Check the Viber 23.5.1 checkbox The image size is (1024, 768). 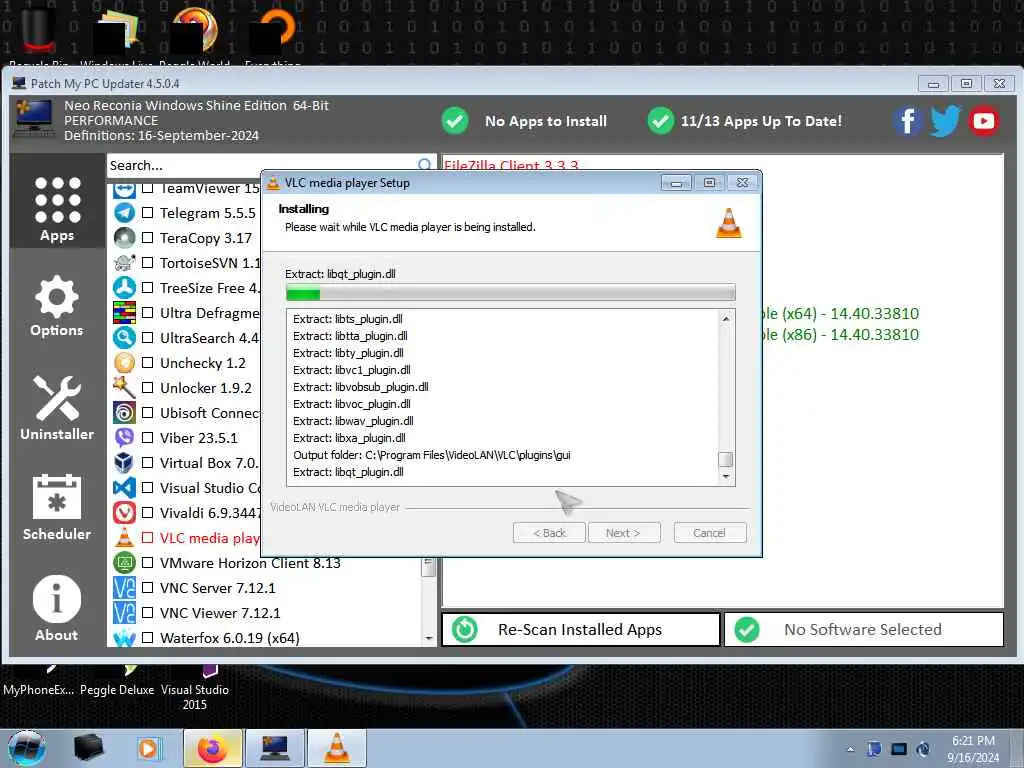pos(148,438)
